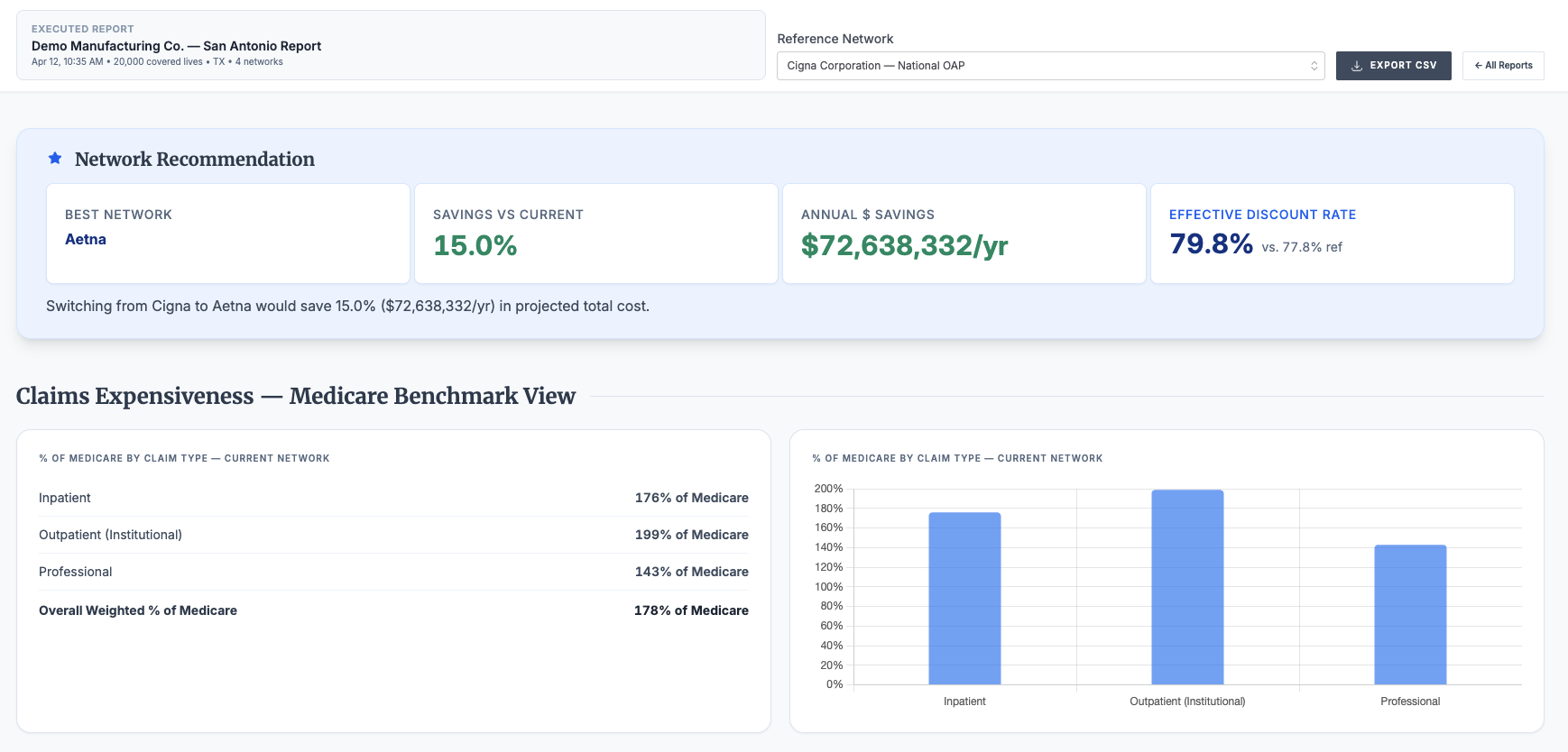Click the Network Recommendation heading
The width and height of the screenshot is (1568, 752).
coord(195,160)
